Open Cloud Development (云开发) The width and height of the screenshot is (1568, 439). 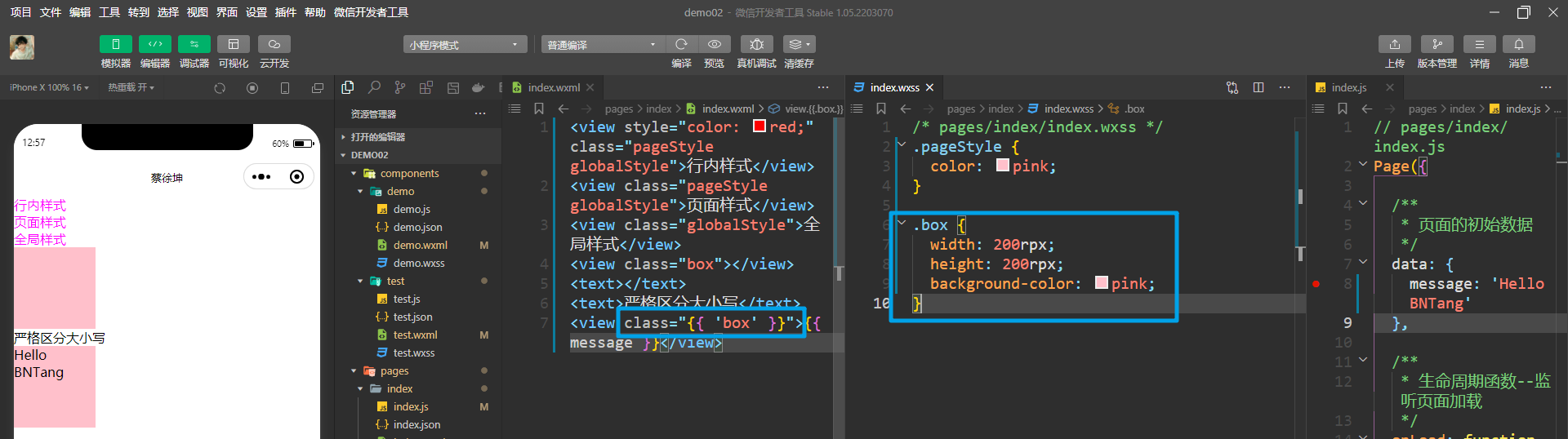[274, 44]
